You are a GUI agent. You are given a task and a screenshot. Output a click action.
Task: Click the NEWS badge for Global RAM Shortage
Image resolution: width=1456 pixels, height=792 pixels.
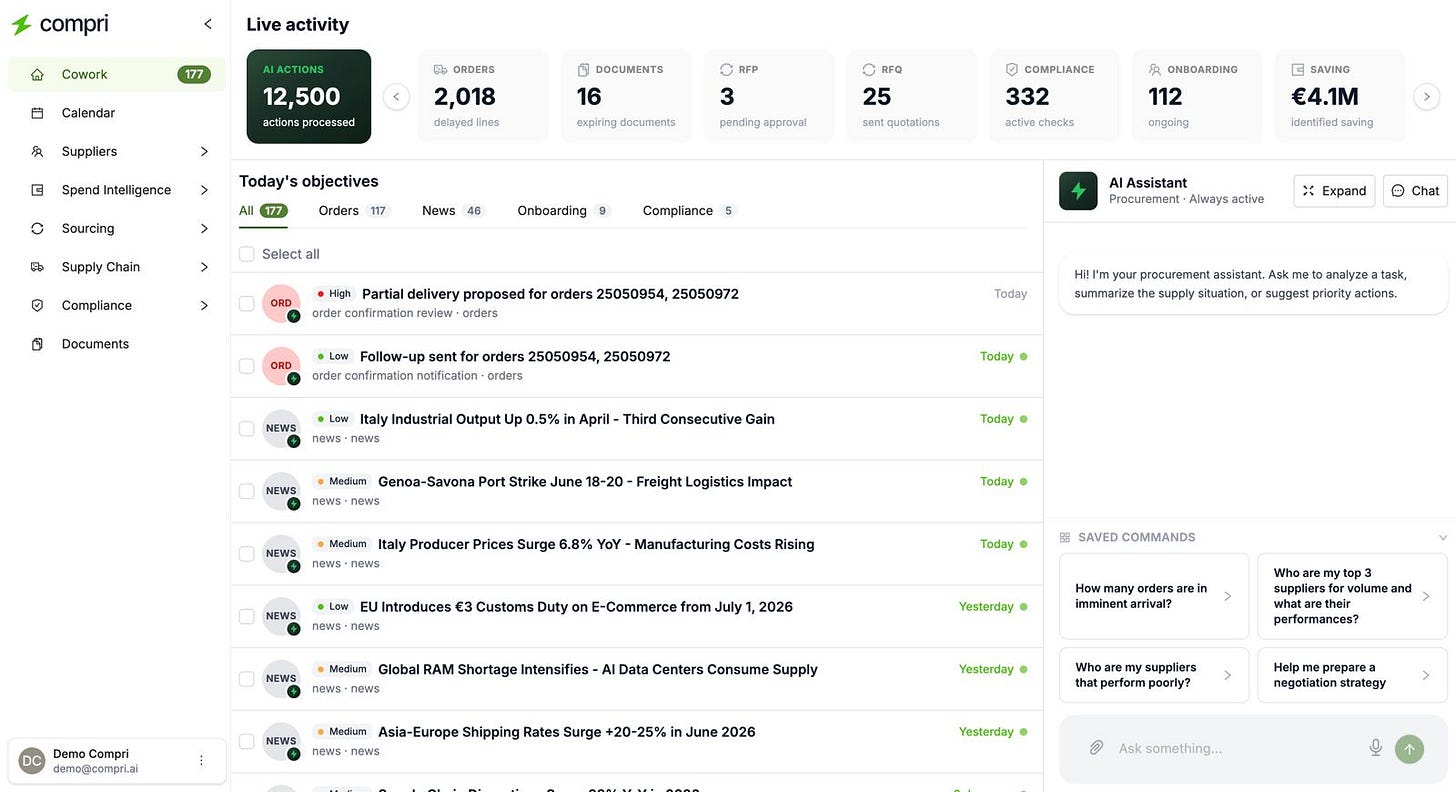click(x=281, y=678)
